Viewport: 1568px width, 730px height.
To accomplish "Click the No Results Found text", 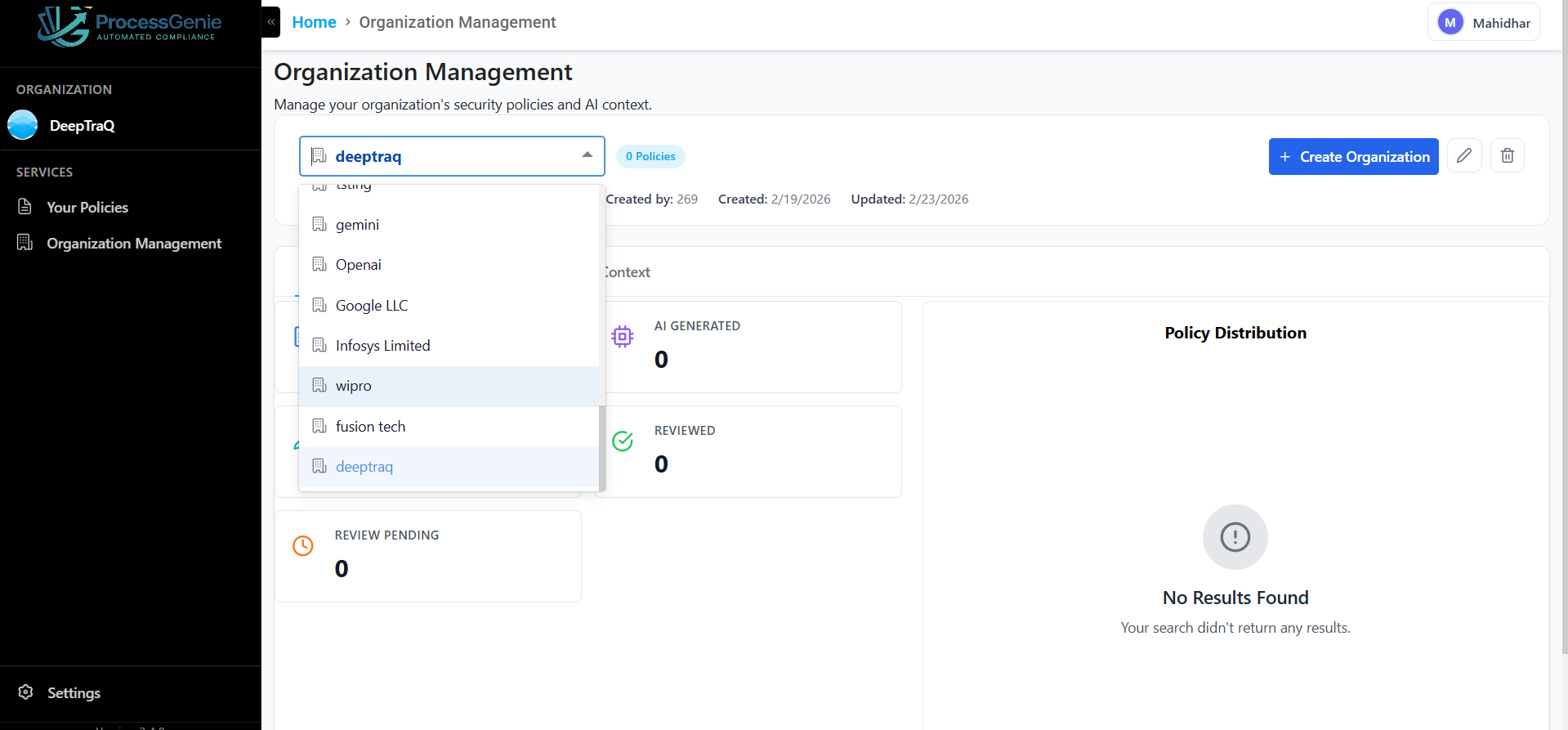I will click(x=1235, y=598).
